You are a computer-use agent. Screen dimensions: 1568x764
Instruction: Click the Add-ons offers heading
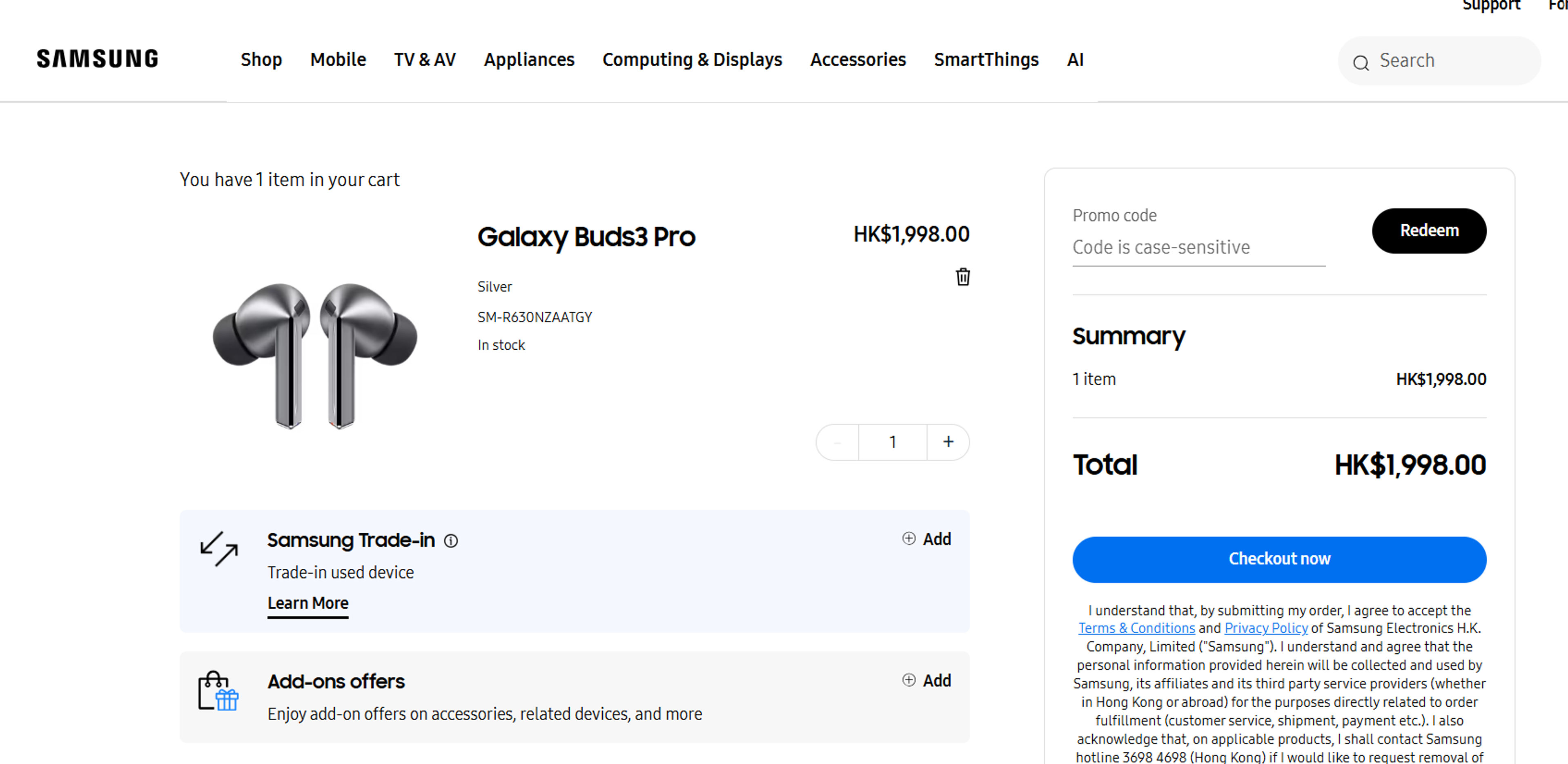click(x=336, y=682)
